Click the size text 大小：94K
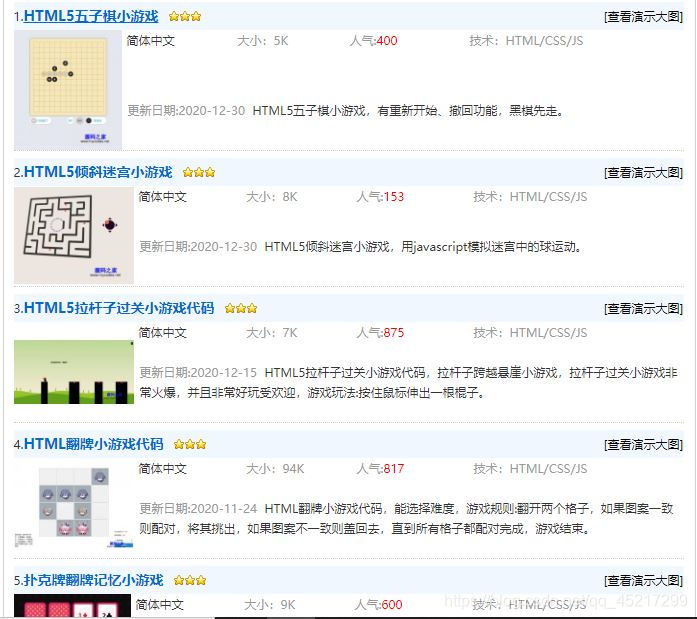Viewport: 697px width, 619px height. click(x=275, y=469)
